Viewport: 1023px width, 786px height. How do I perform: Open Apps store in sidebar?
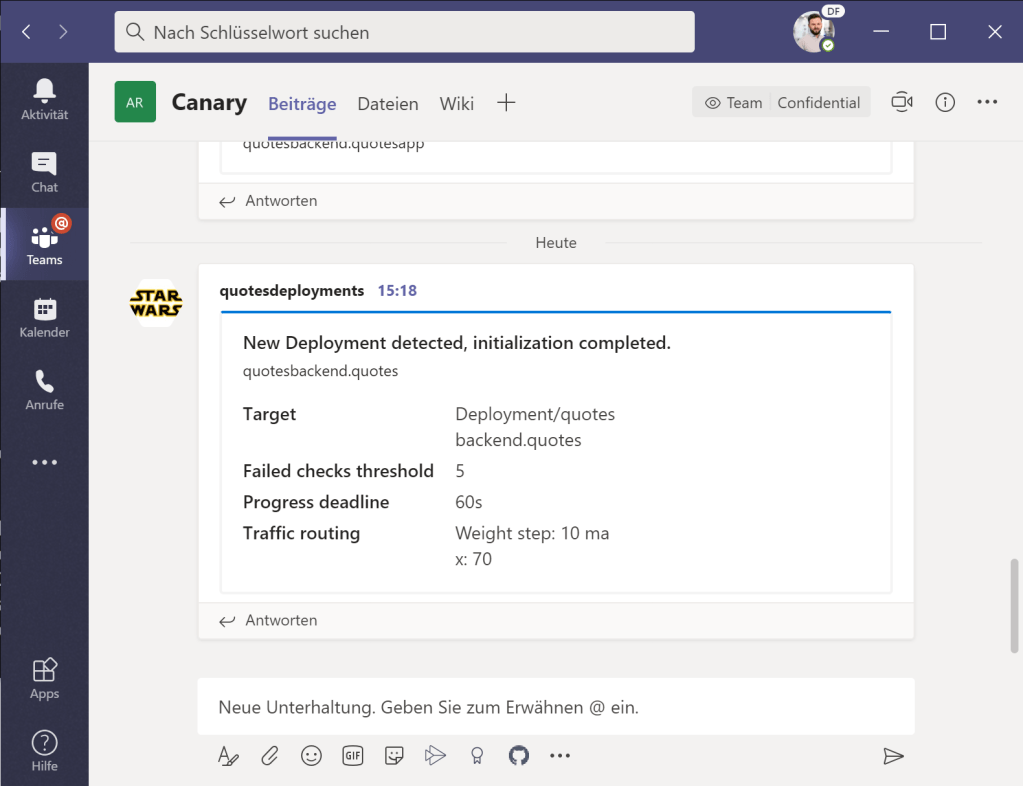click(x=44, y=679)
